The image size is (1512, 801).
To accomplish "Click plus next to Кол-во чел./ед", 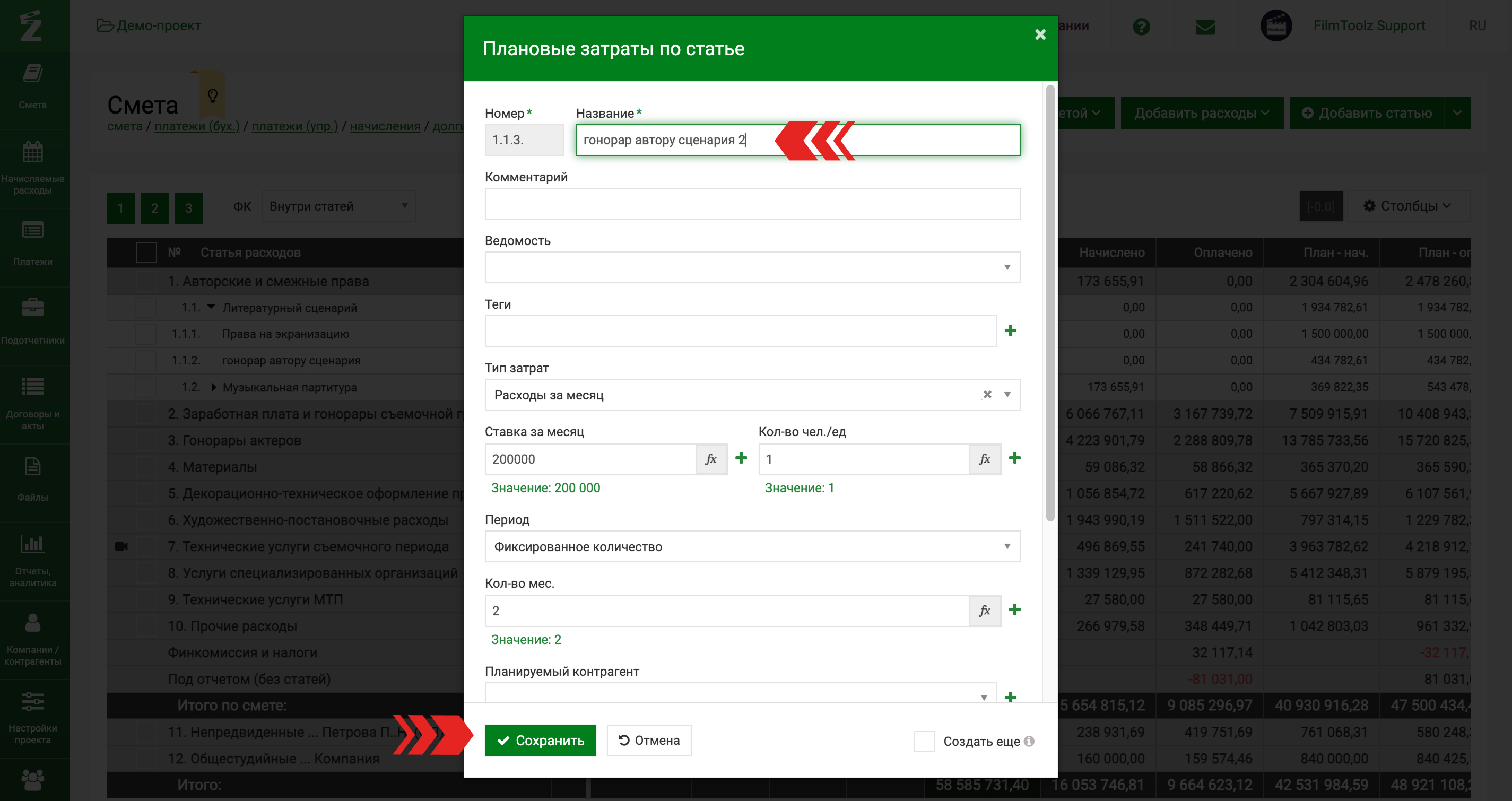I will click(1015, 458).
